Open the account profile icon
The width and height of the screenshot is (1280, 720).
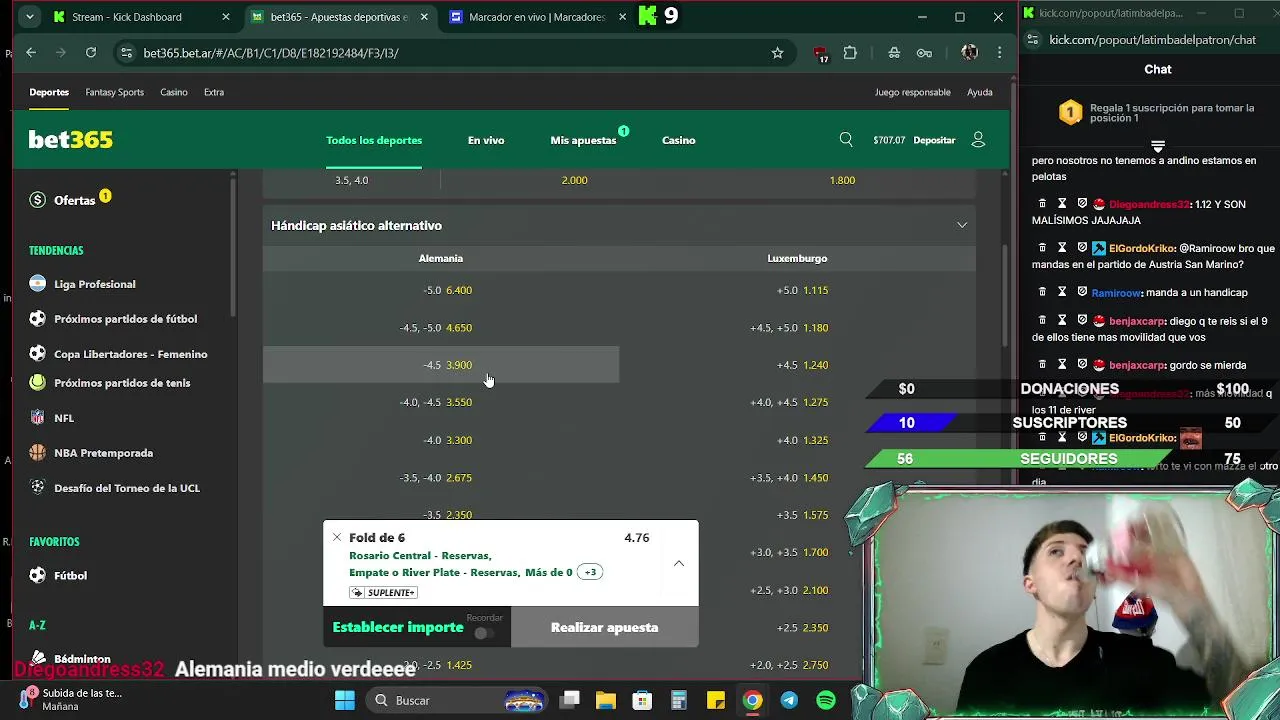coord(978,140)
